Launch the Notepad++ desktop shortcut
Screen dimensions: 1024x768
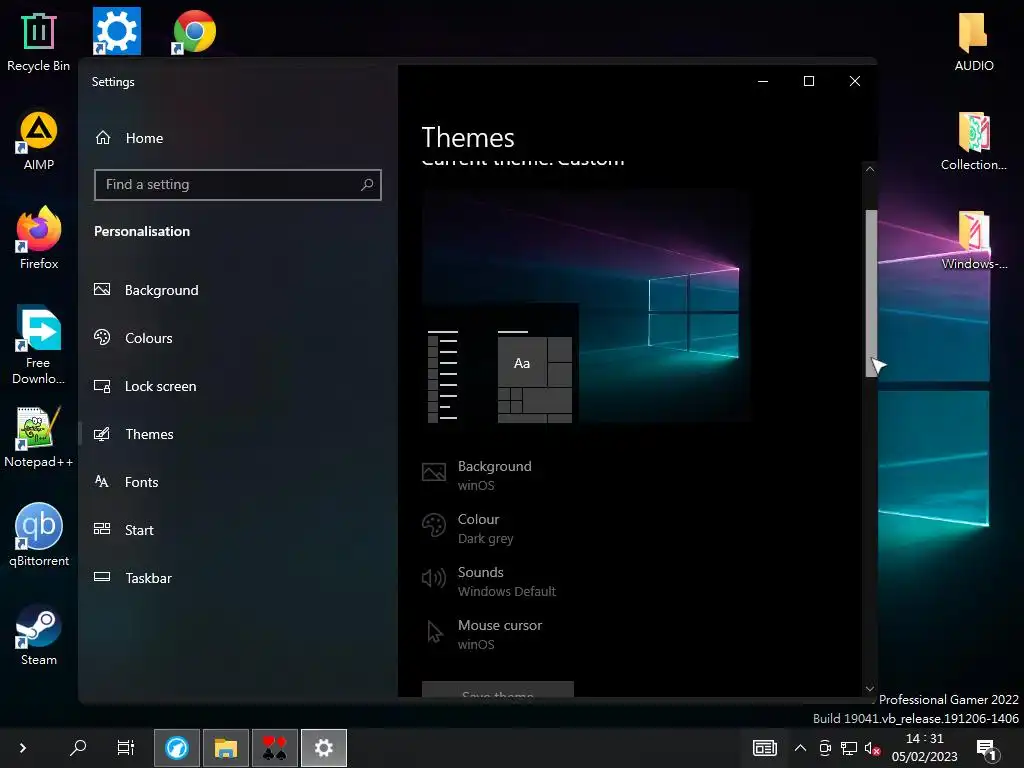[x=38, y=436]
